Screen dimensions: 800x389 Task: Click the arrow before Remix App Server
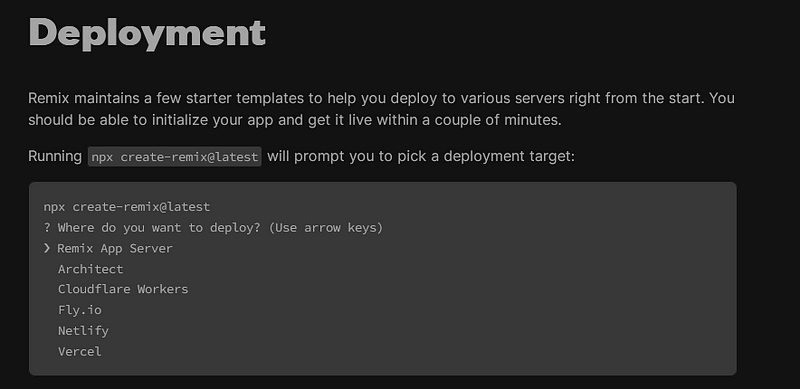(x=47, y=249)
